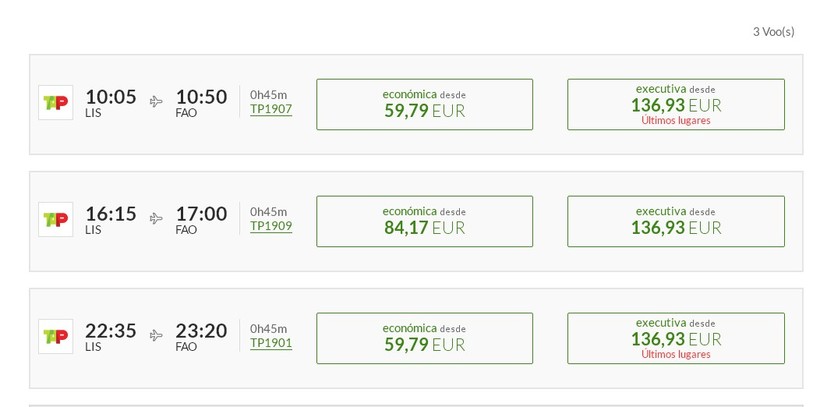Select executiva 136,93 EUR for 10:05 flight

tap(676, 104)
